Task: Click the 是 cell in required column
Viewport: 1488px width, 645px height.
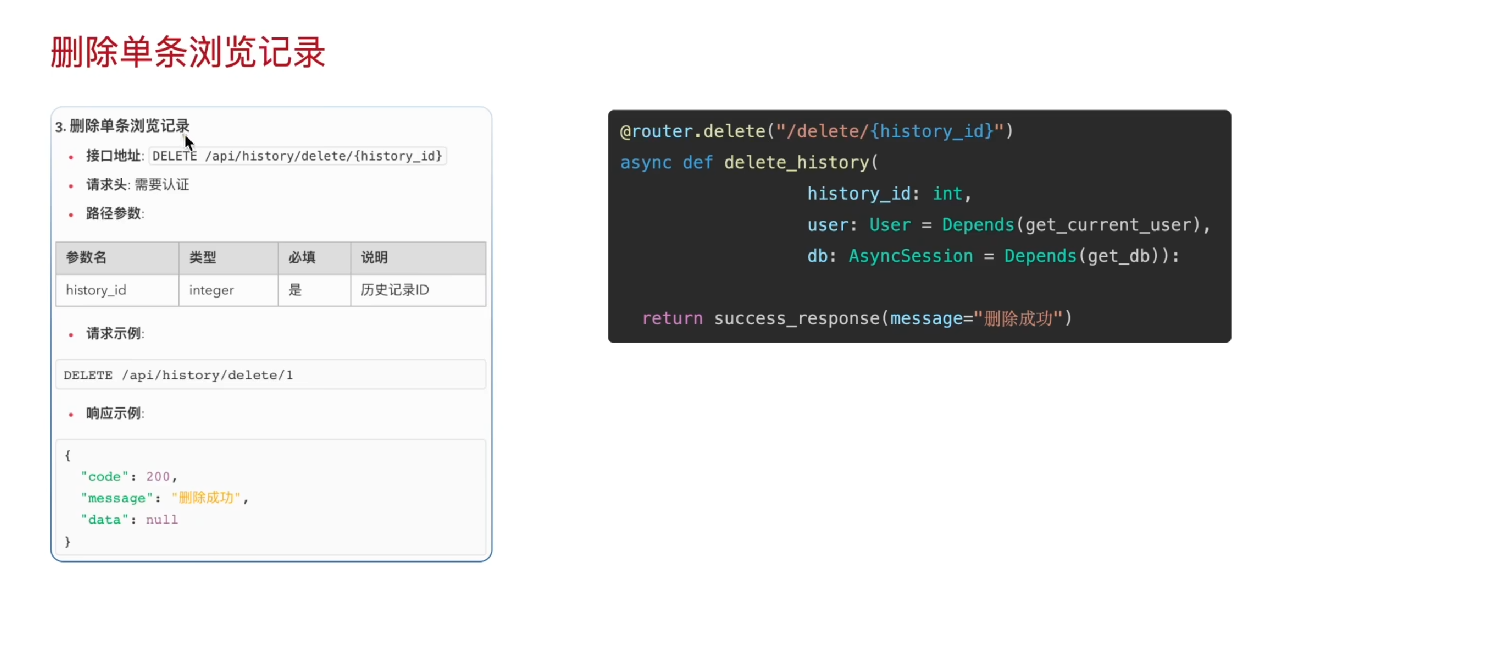Action: point(314,290)
